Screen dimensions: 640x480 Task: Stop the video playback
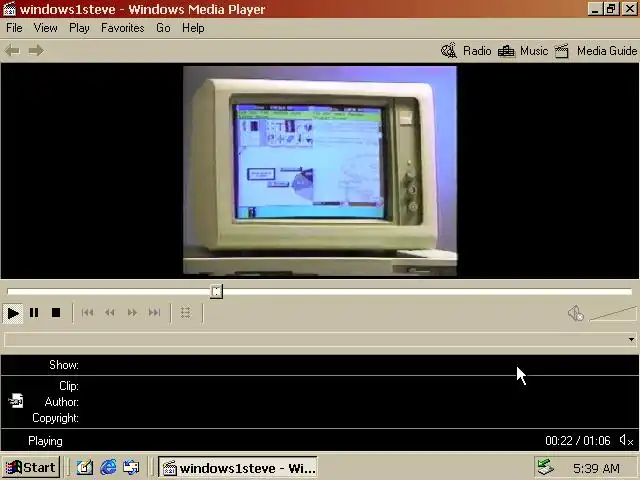point(56,313)
